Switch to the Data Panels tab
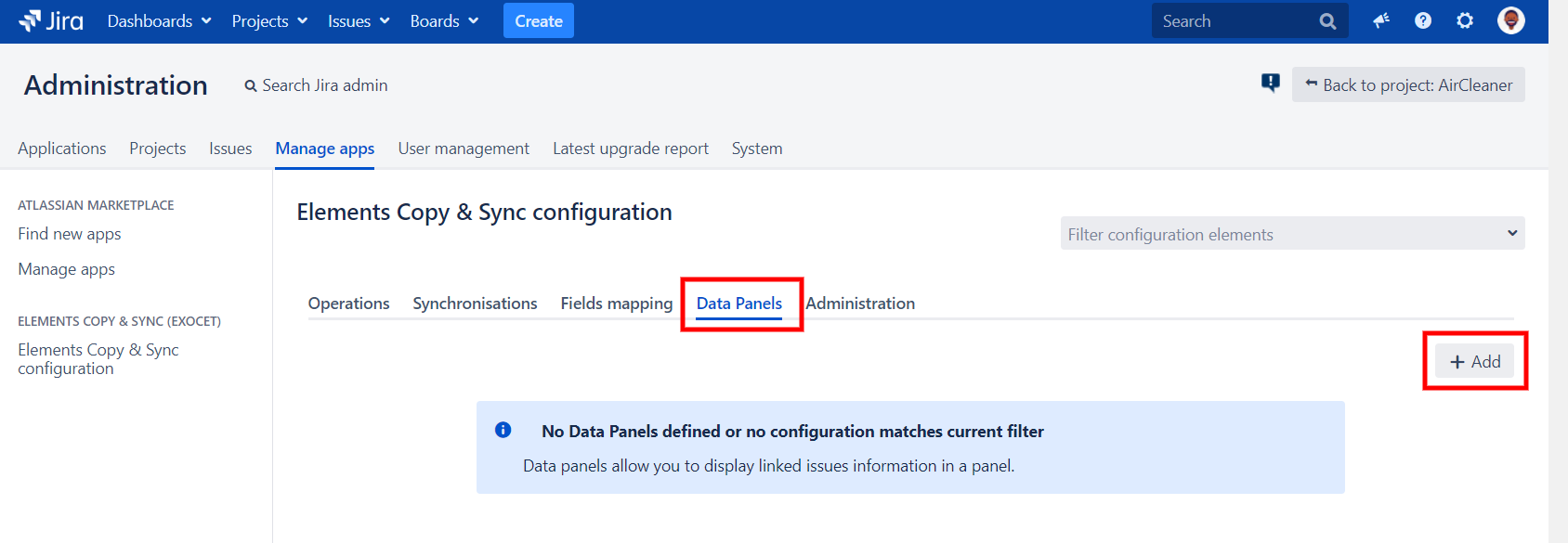This screenshot has width=1568, height=543. pos(739,304)
